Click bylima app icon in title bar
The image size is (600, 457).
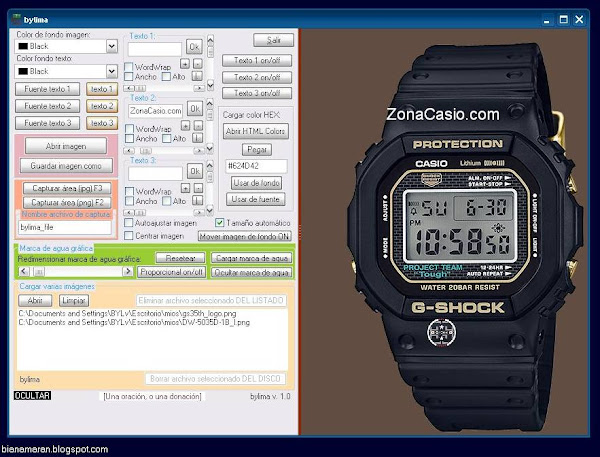point(16,19)
